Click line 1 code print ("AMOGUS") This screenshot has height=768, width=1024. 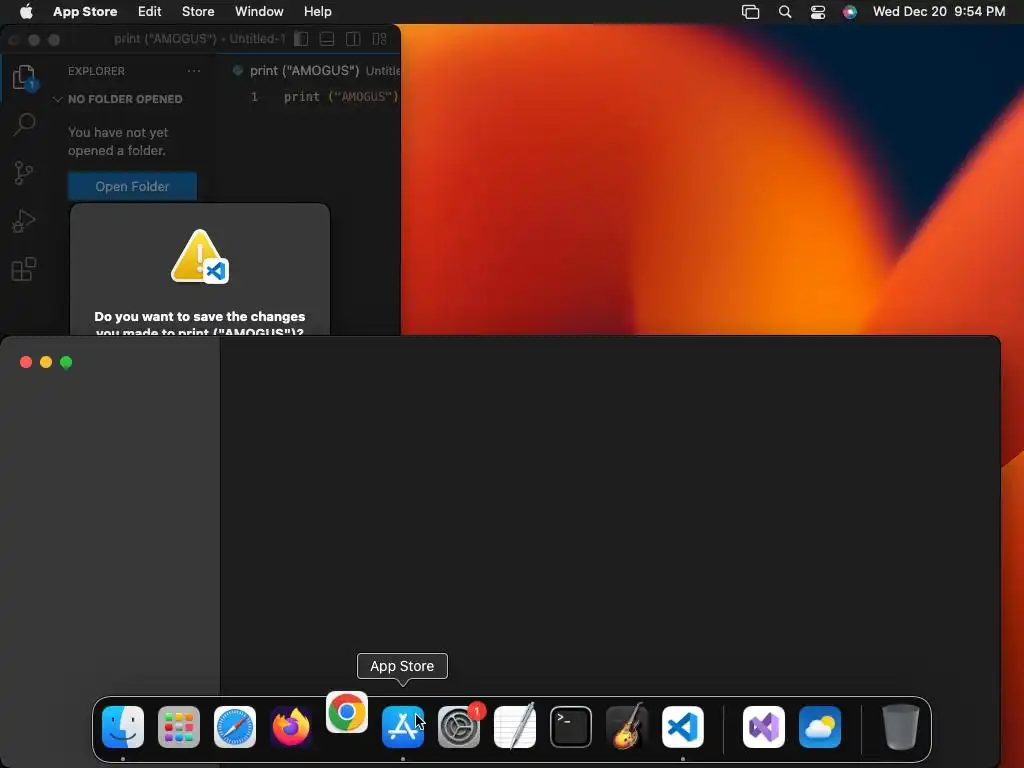tap(341, 97)
